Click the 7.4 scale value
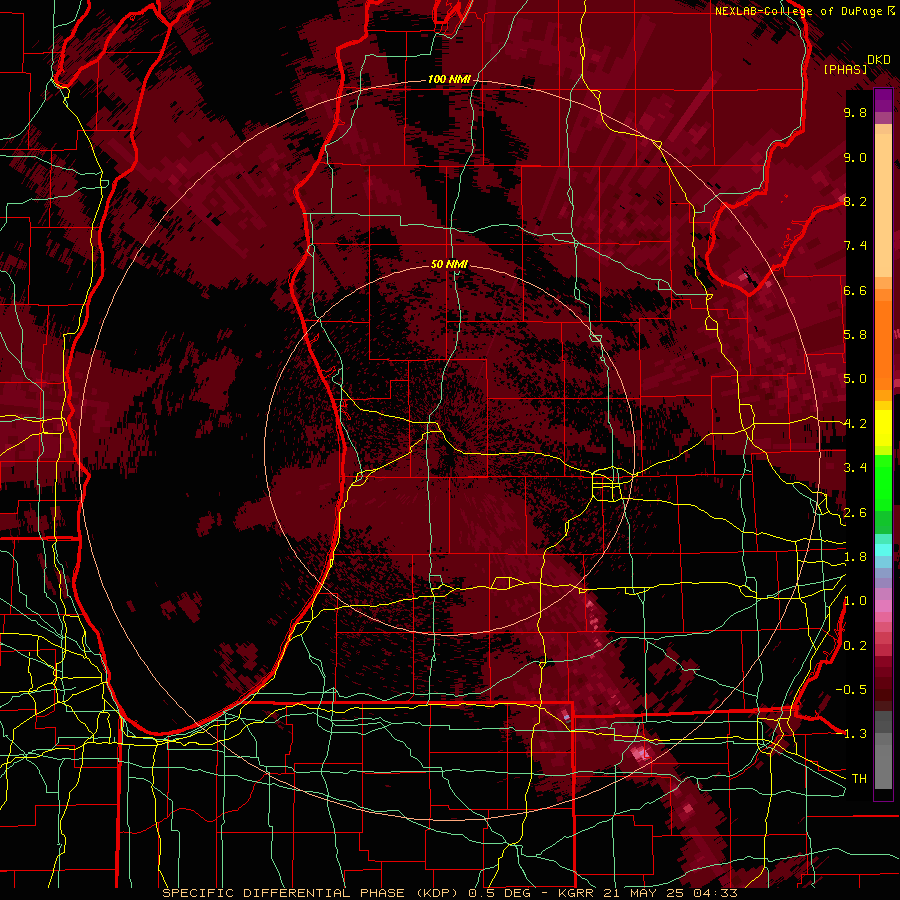900x900 pixels. pos(855,246)
